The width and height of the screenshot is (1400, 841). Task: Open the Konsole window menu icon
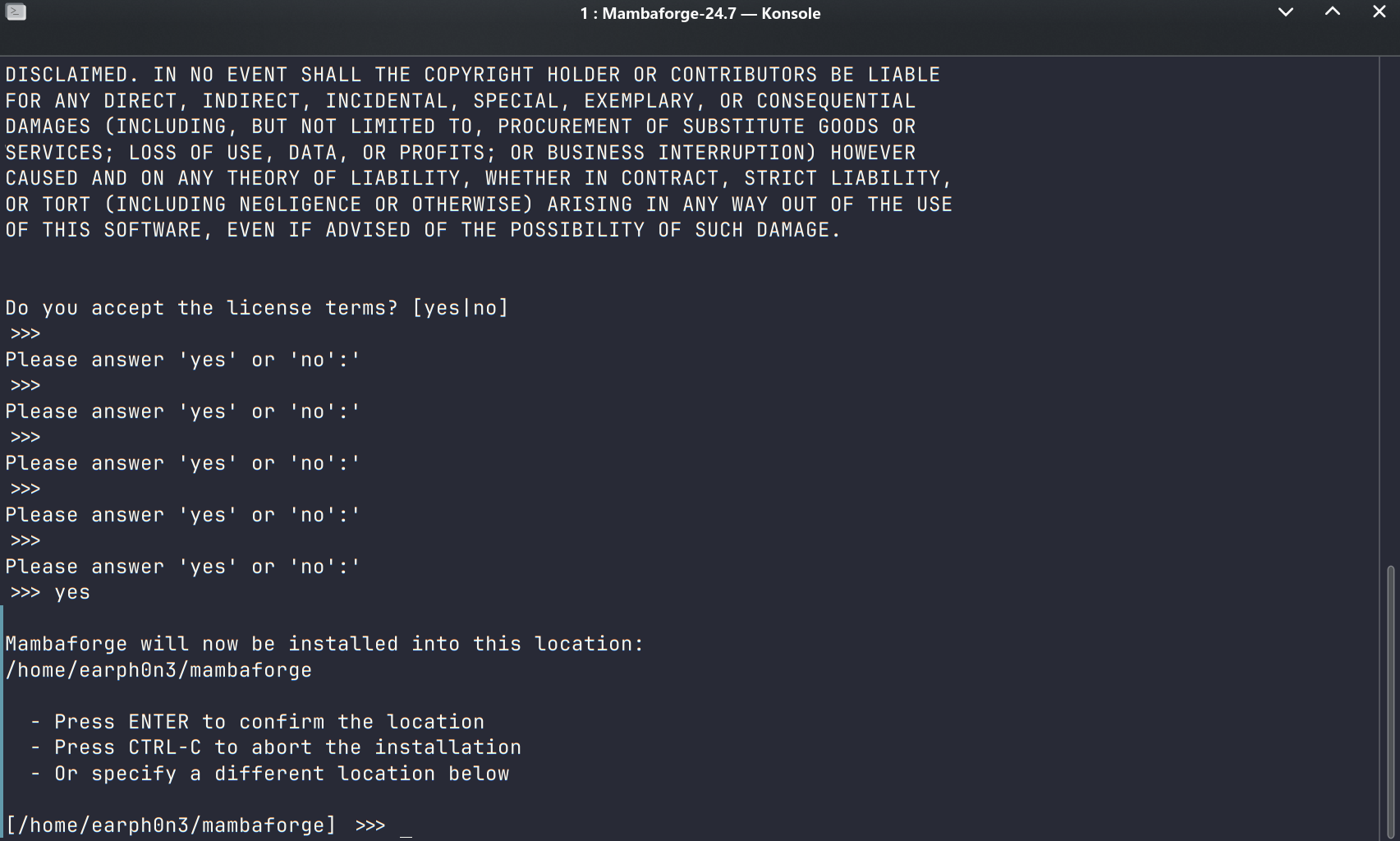pyautogui.click(x=16, y=12)
